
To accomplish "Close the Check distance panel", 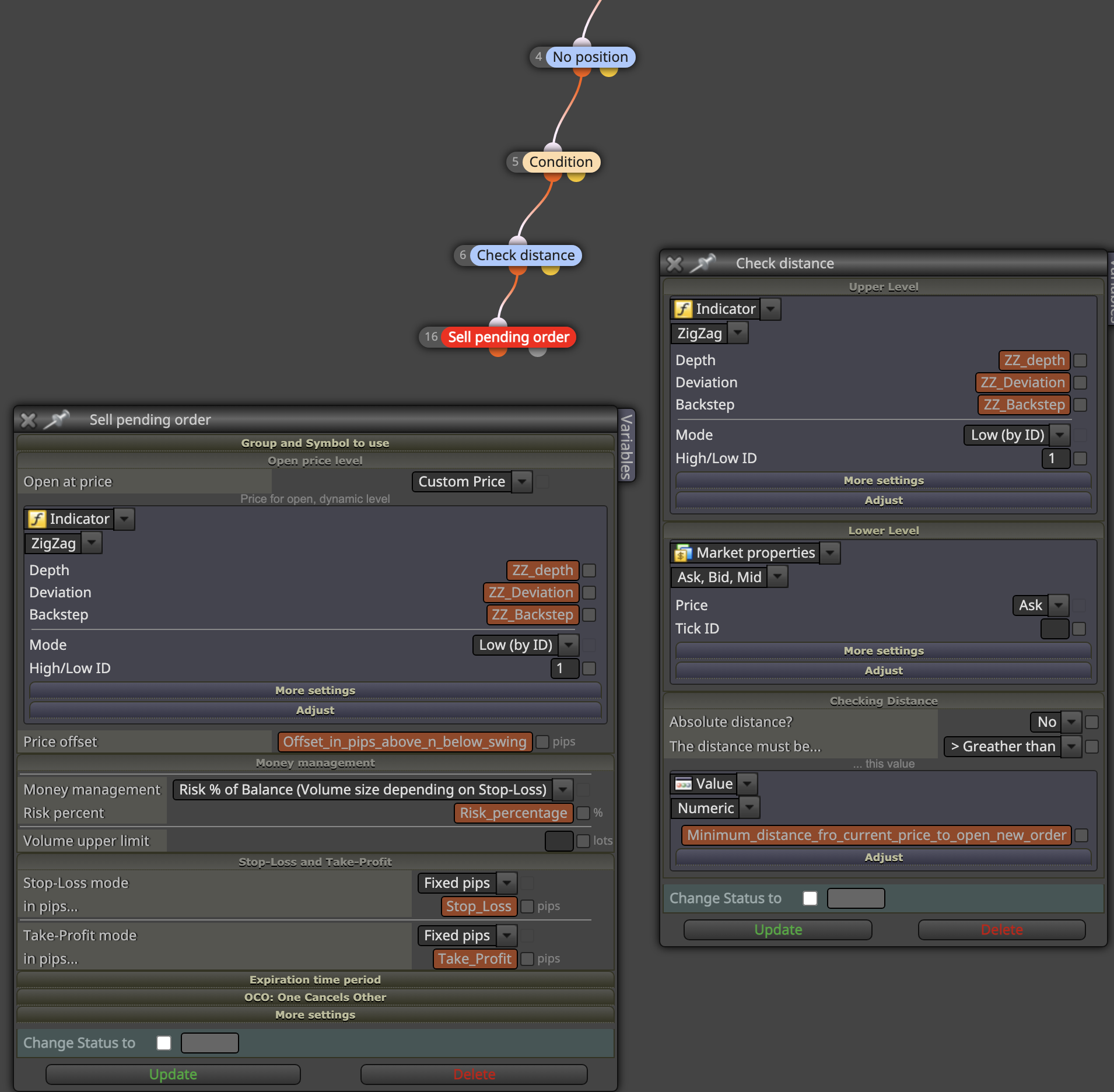I will coord(675,264).
